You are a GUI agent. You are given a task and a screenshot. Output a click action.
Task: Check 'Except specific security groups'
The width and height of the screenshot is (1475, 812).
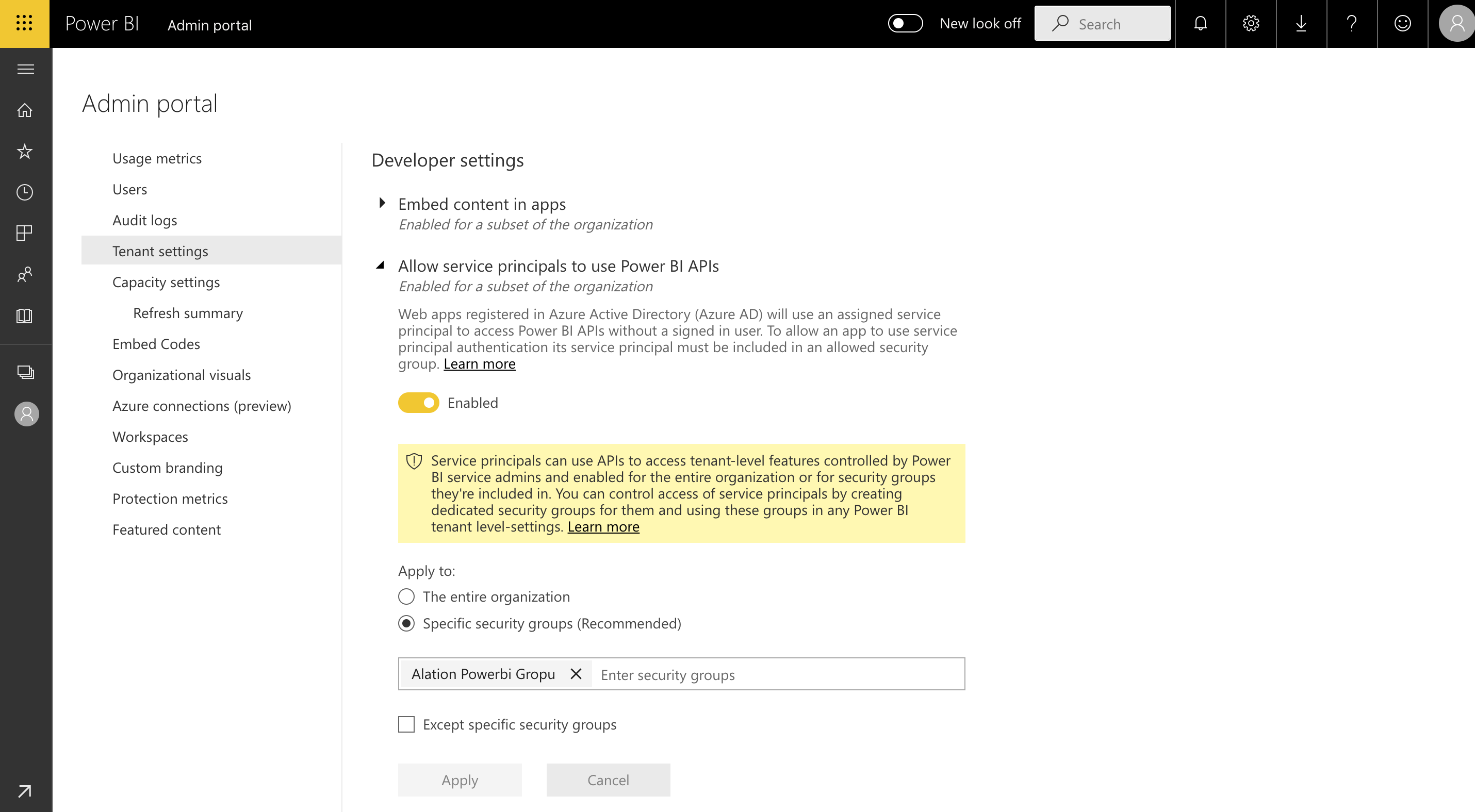(406, 724)
